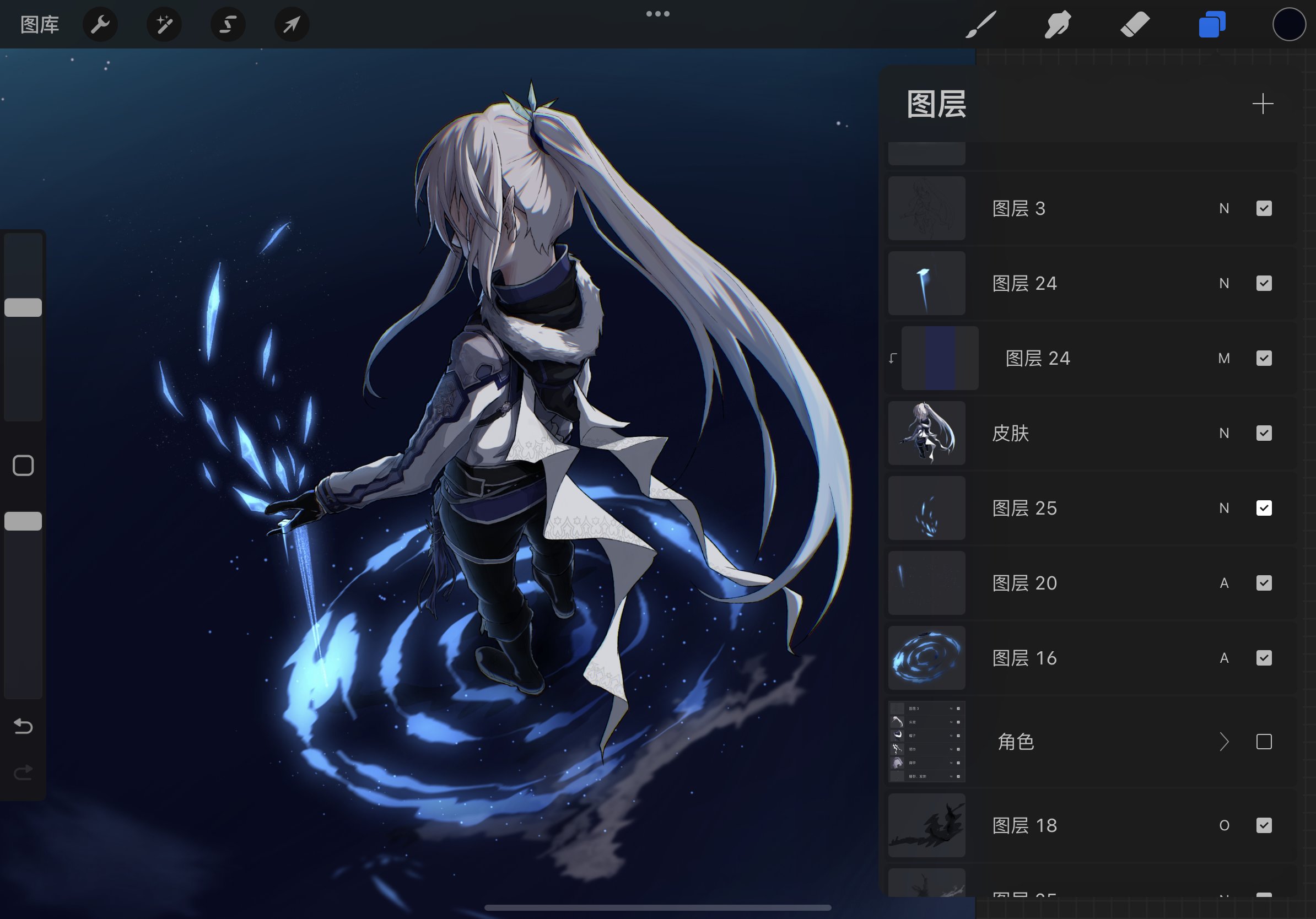1316x919 pixels.
Task: Toggle visibility of the 皮肤 layer
Action: 1264,433
